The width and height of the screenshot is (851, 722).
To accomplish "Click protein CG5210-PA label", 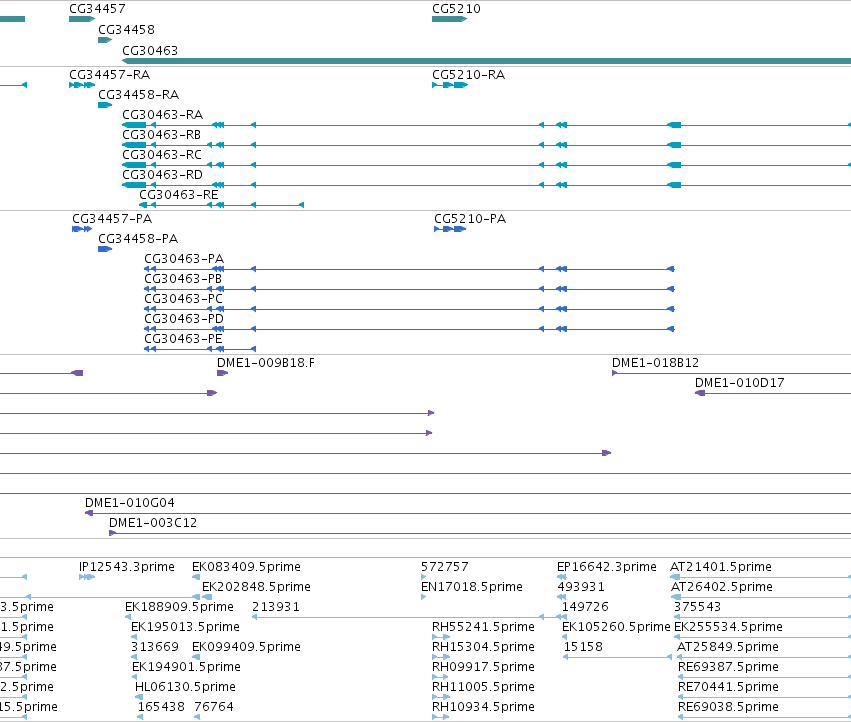I will [470, 219].
